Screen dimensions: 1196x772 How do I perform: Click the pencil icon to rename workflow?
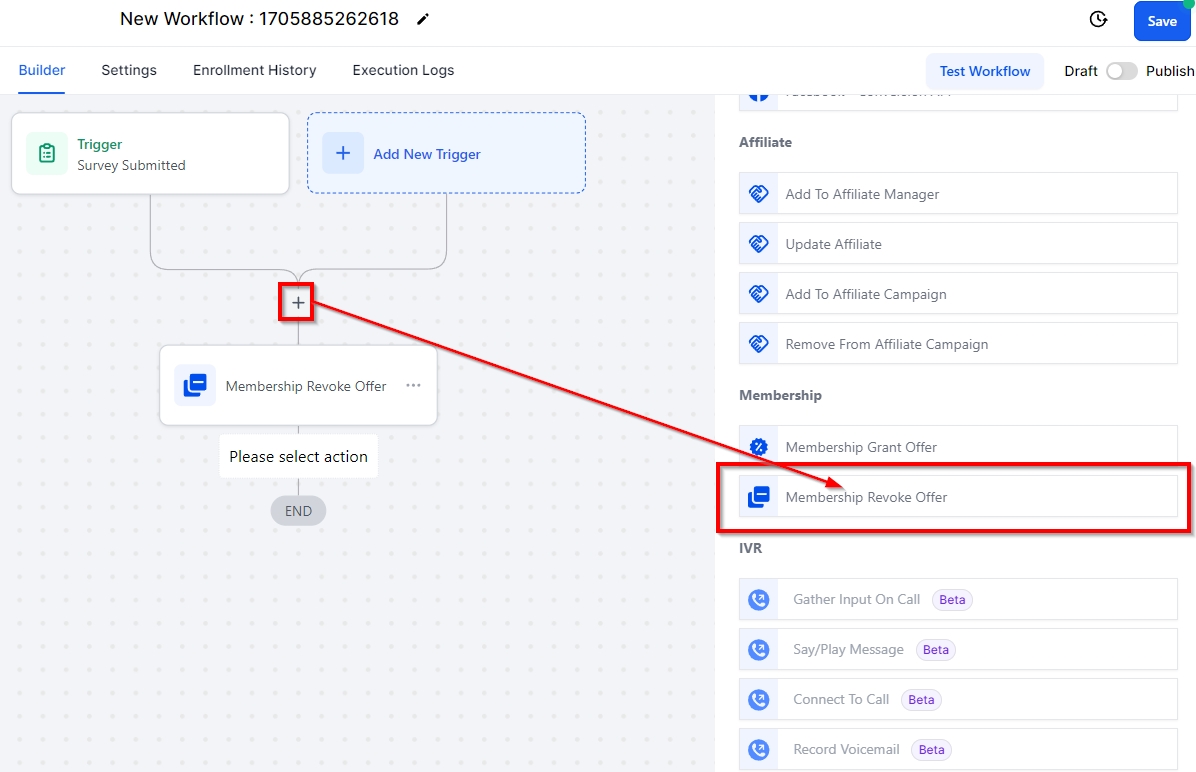(423, 20)
